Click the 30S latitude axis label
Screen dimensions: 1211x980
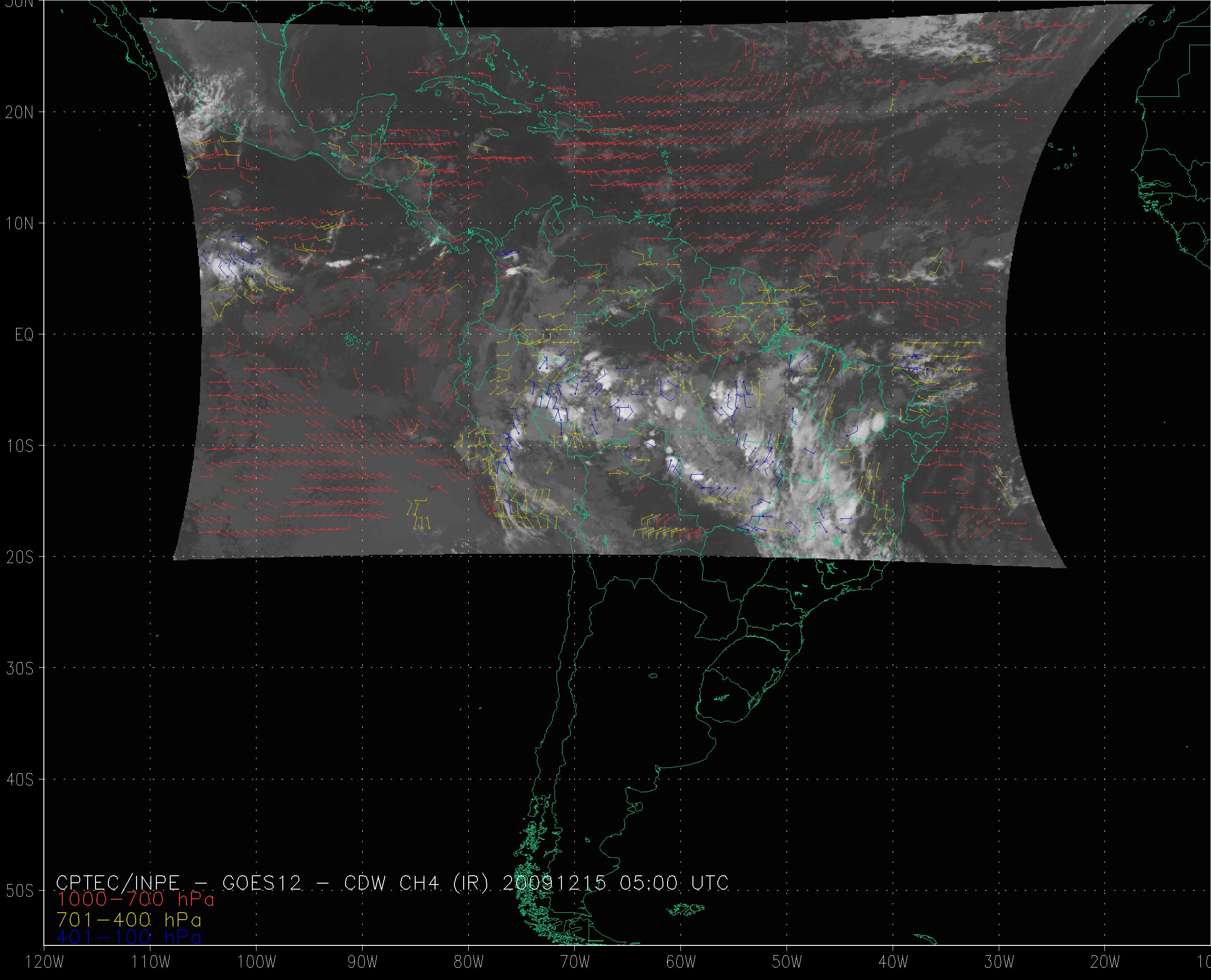pyautogui.click(x=19, y=669)
